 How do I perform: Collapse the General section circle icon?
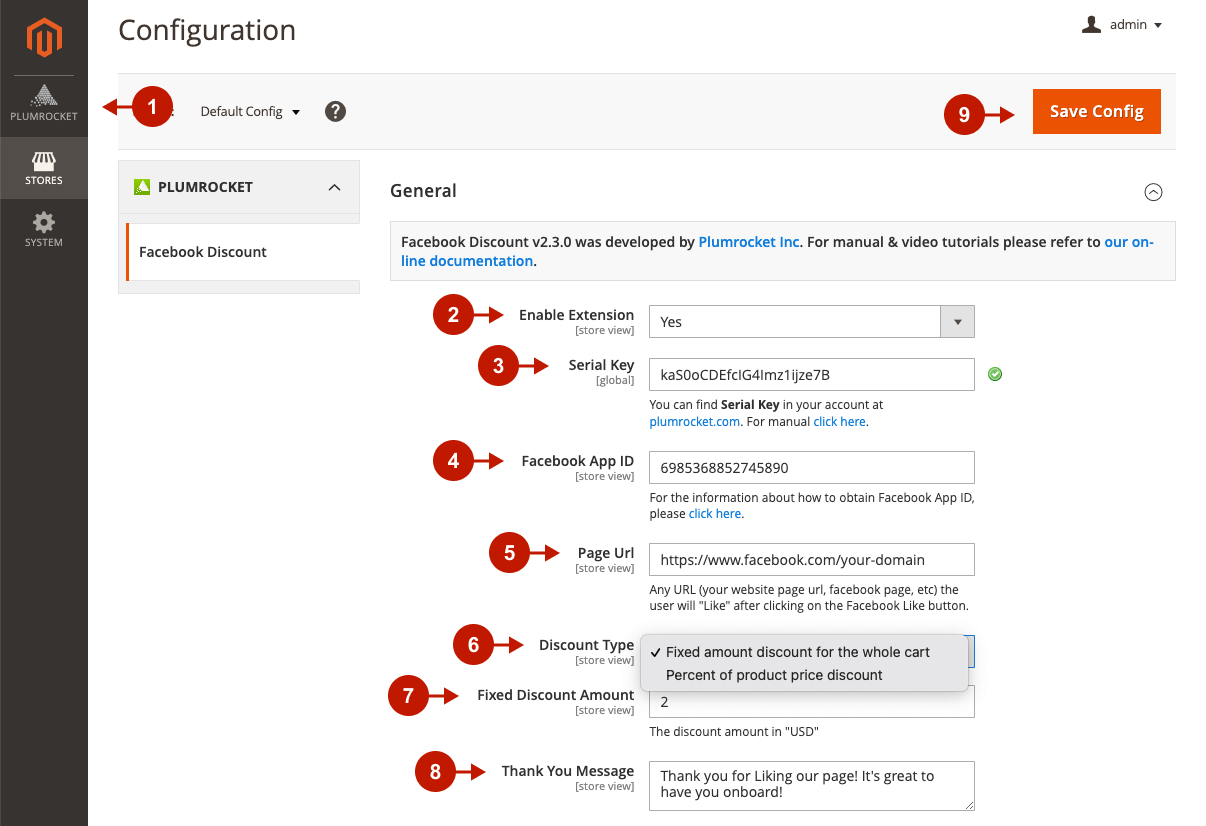[x=1153, y=192]
